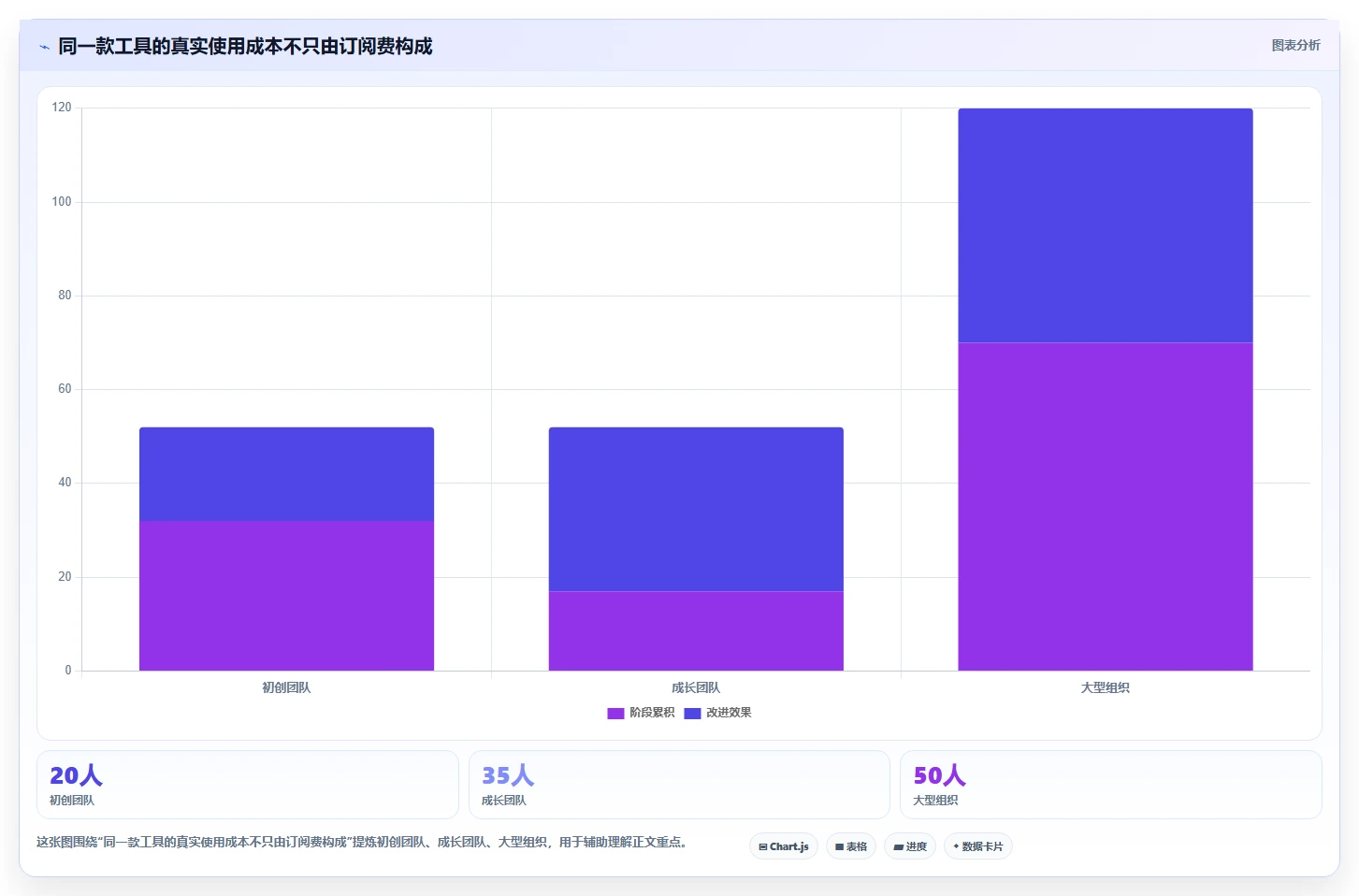This screenshot has width=1359, height=896.
Task: Click the 进度 tag
Action: (910, 846)
